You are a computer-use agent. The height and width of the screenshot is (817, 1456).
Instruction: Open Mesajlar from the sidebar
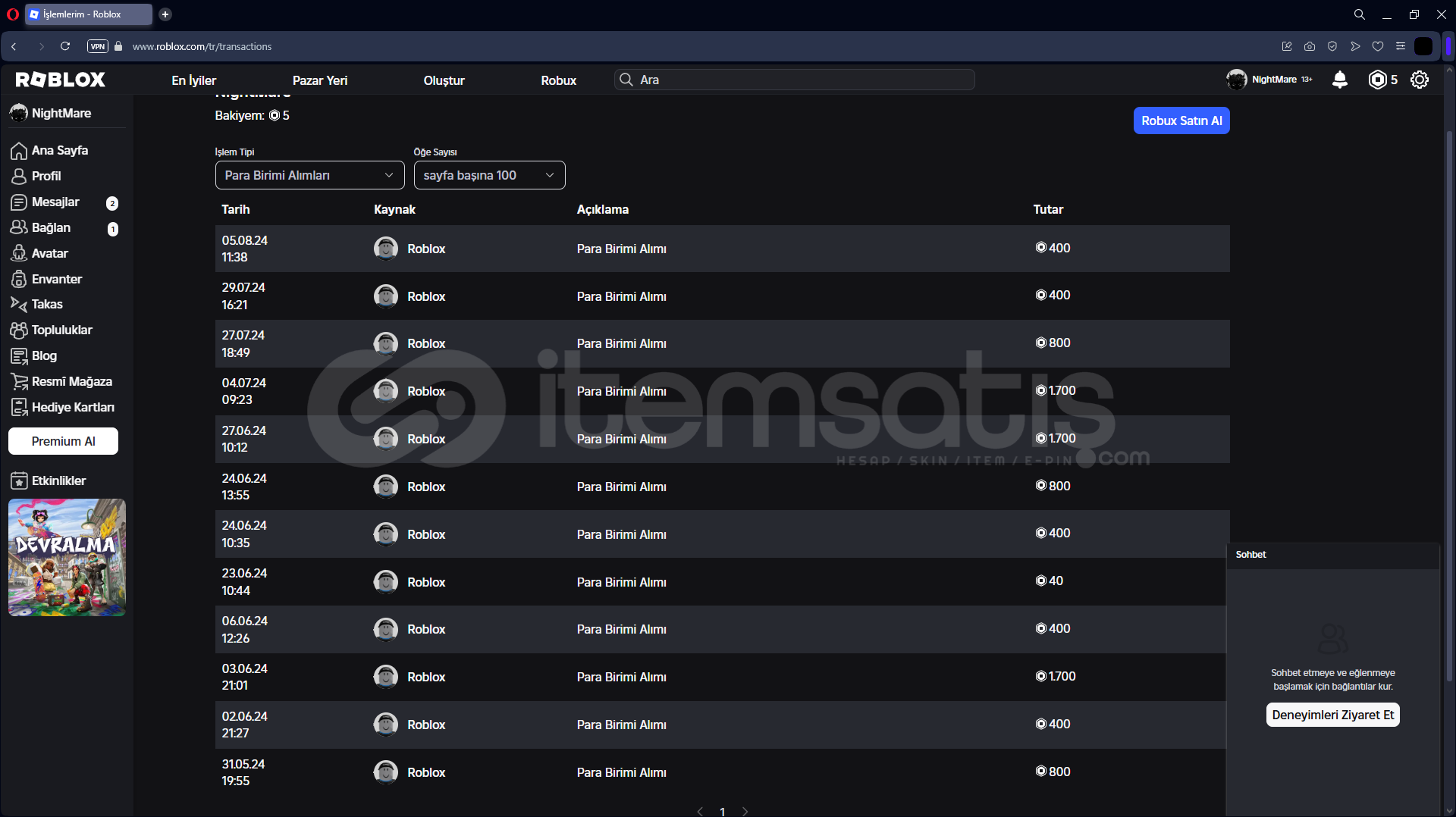pyautogui.click(x=55, y=202)
